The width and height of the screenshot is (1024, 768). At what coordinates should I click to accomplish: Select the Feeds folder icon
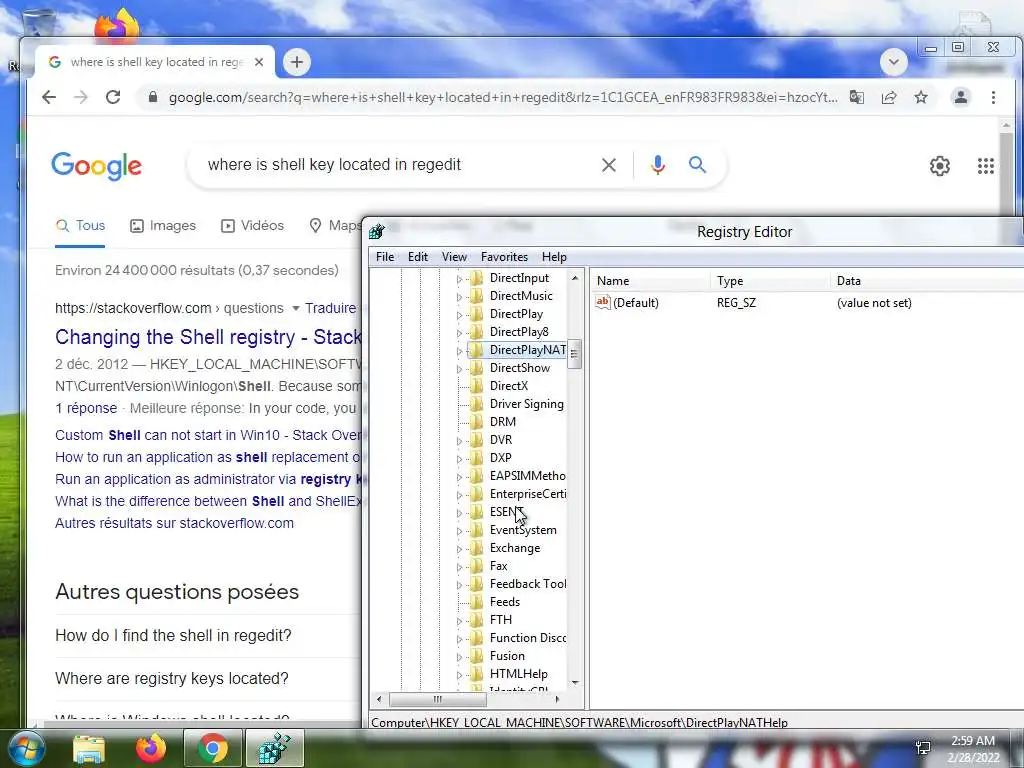pos(477,601)
